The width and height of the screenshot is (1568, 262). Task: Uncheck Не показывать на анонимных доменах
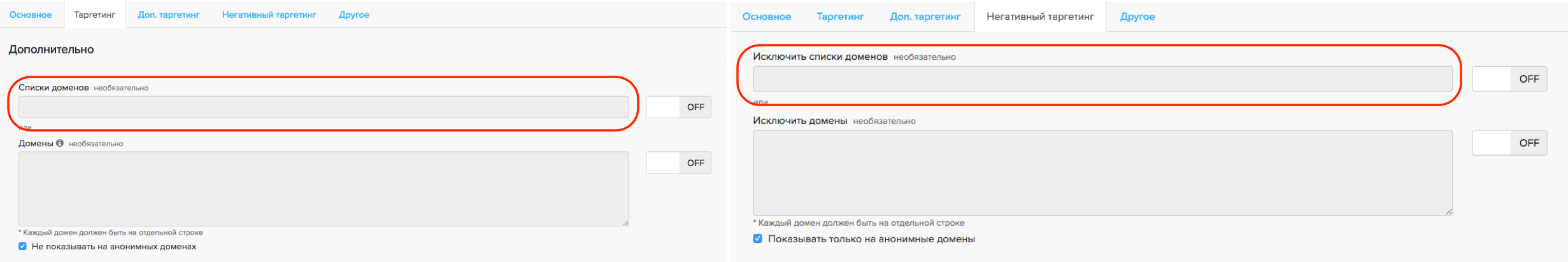23,247
